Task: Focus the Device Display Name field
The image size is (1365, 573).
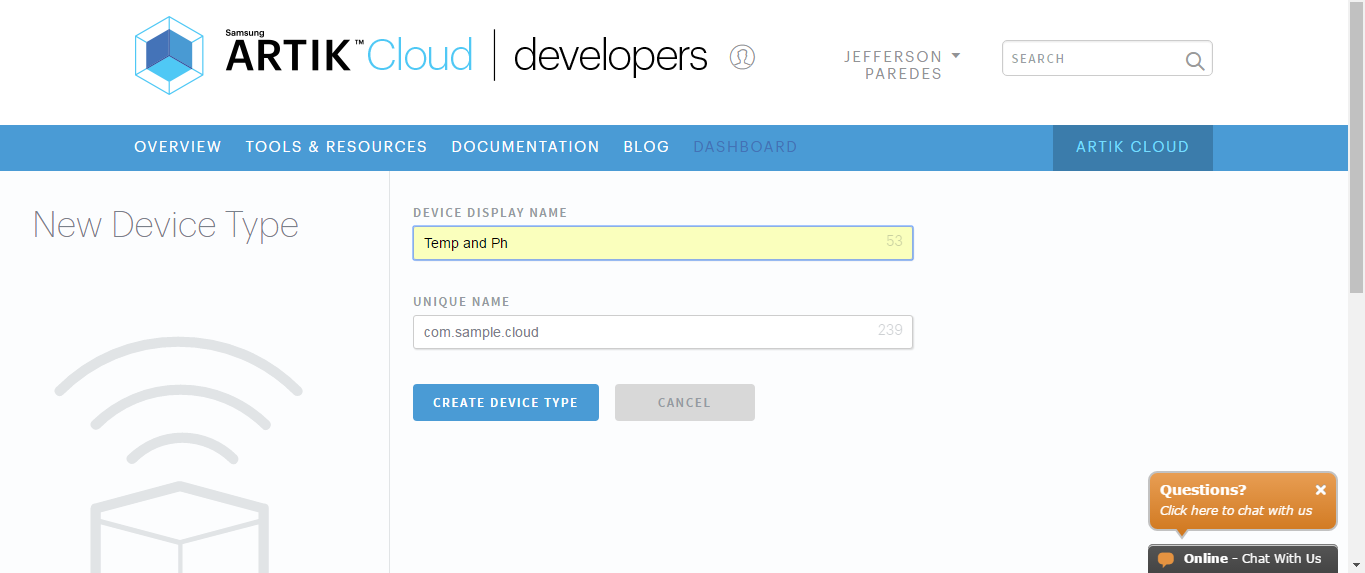Action: click(x=650, y=243)
